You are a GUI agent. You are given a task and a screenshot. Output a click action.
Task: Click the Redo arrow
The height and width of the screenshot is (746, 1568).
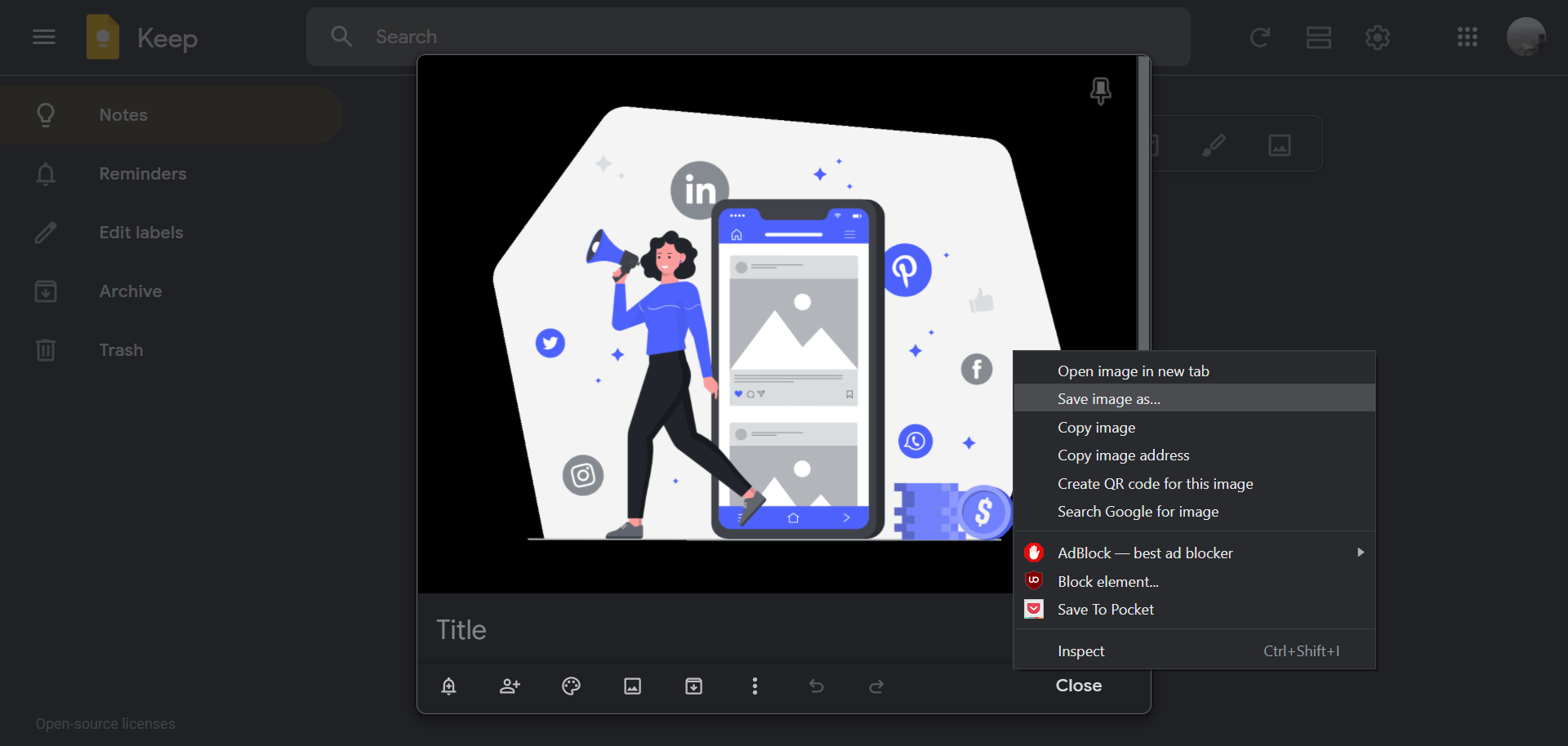tap(876, 686)
